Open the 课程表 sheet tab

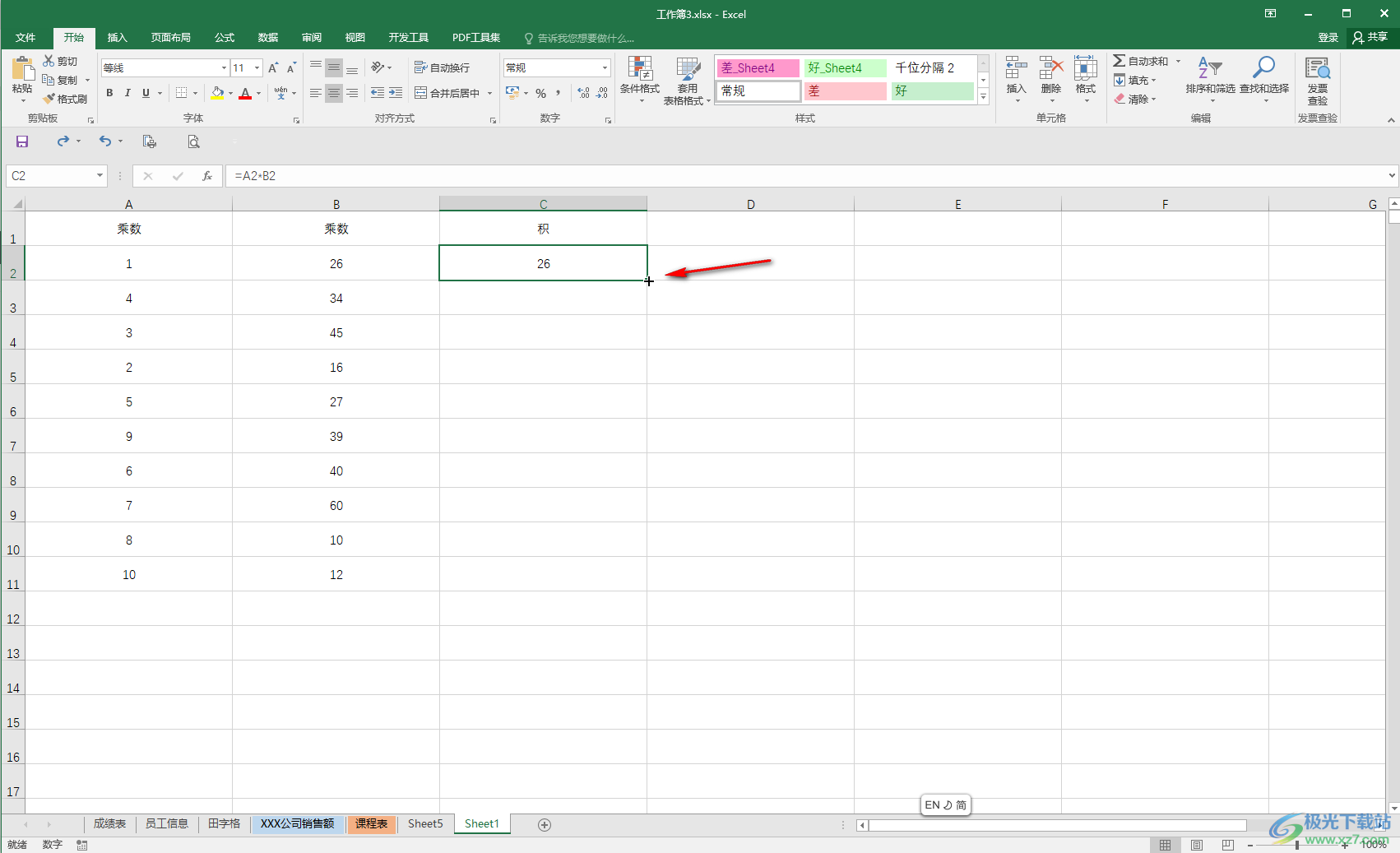372,824
